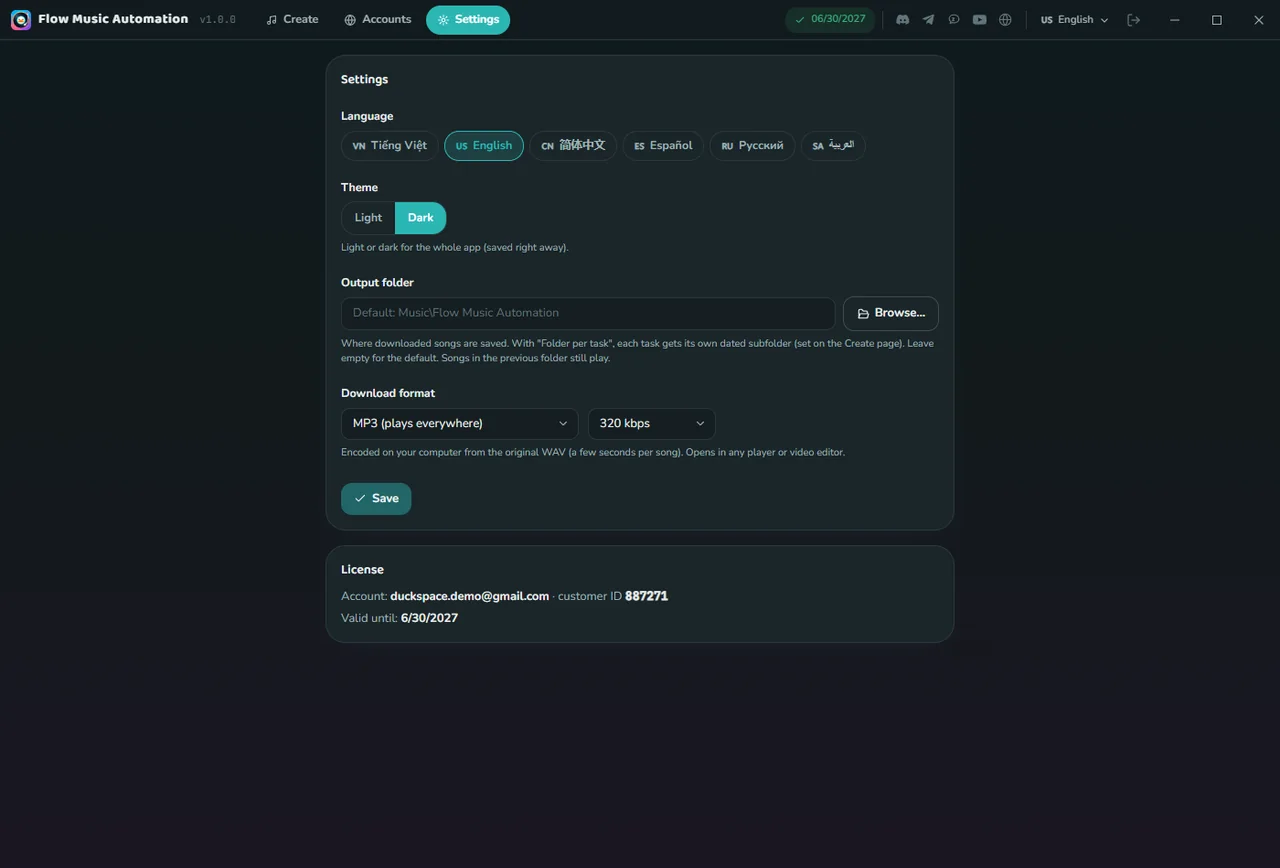Select the Settings tab
The image size is (1280, 868).
(468, 20)
